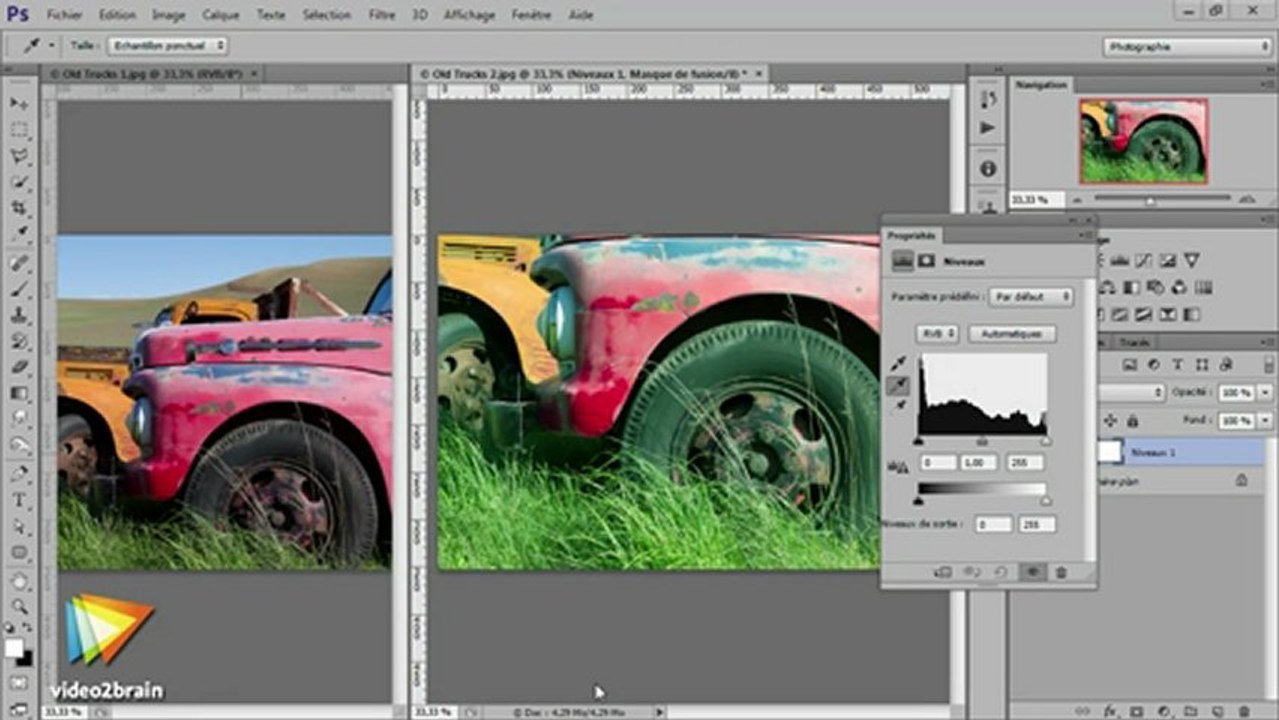Screen dimensions: 1279x720
Task: Select the Pen tool
Action: pyautogui.click(x=19, y=474)
